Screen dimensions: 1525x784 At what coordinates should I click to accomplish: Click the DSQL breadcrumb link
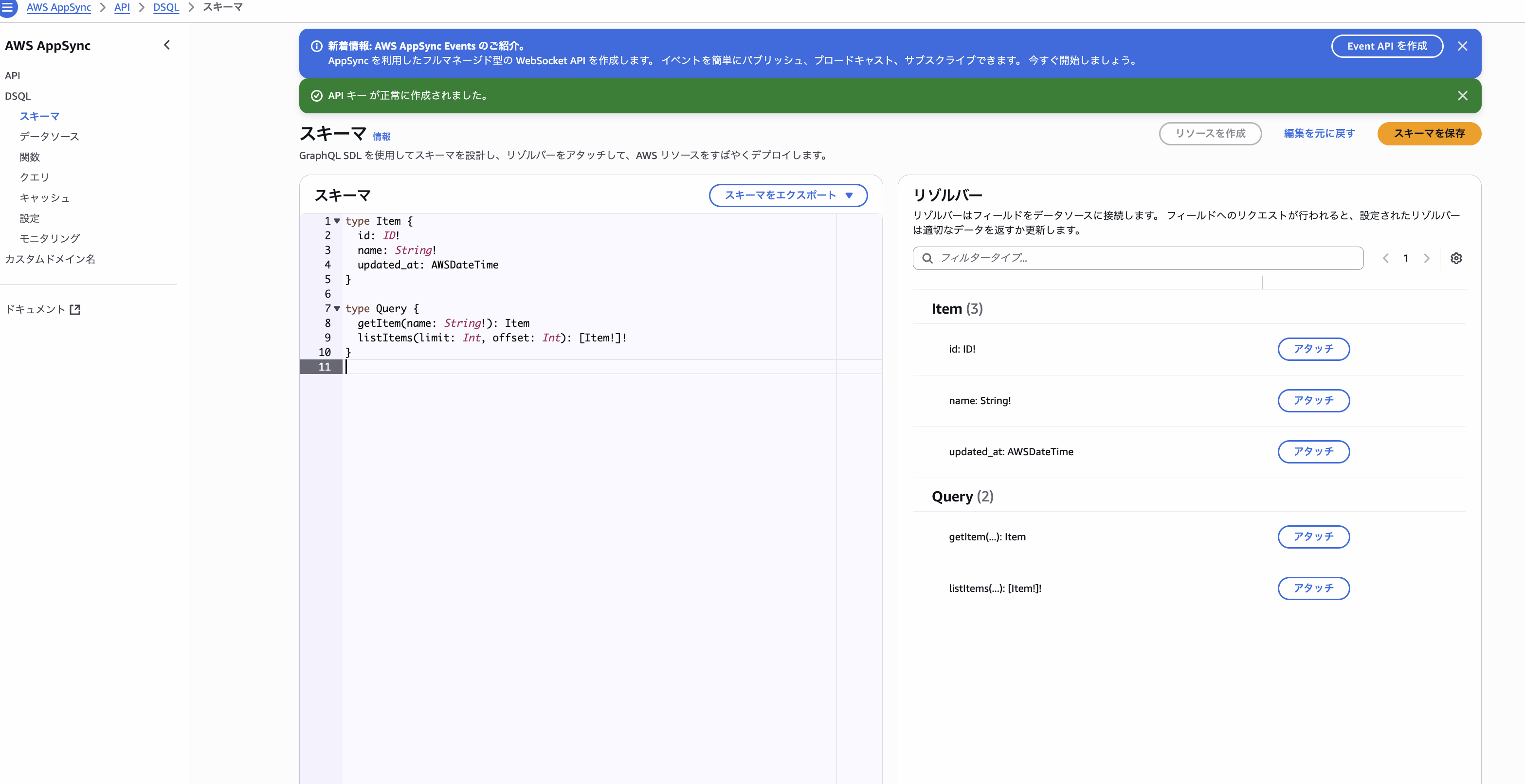click(166, 7)
